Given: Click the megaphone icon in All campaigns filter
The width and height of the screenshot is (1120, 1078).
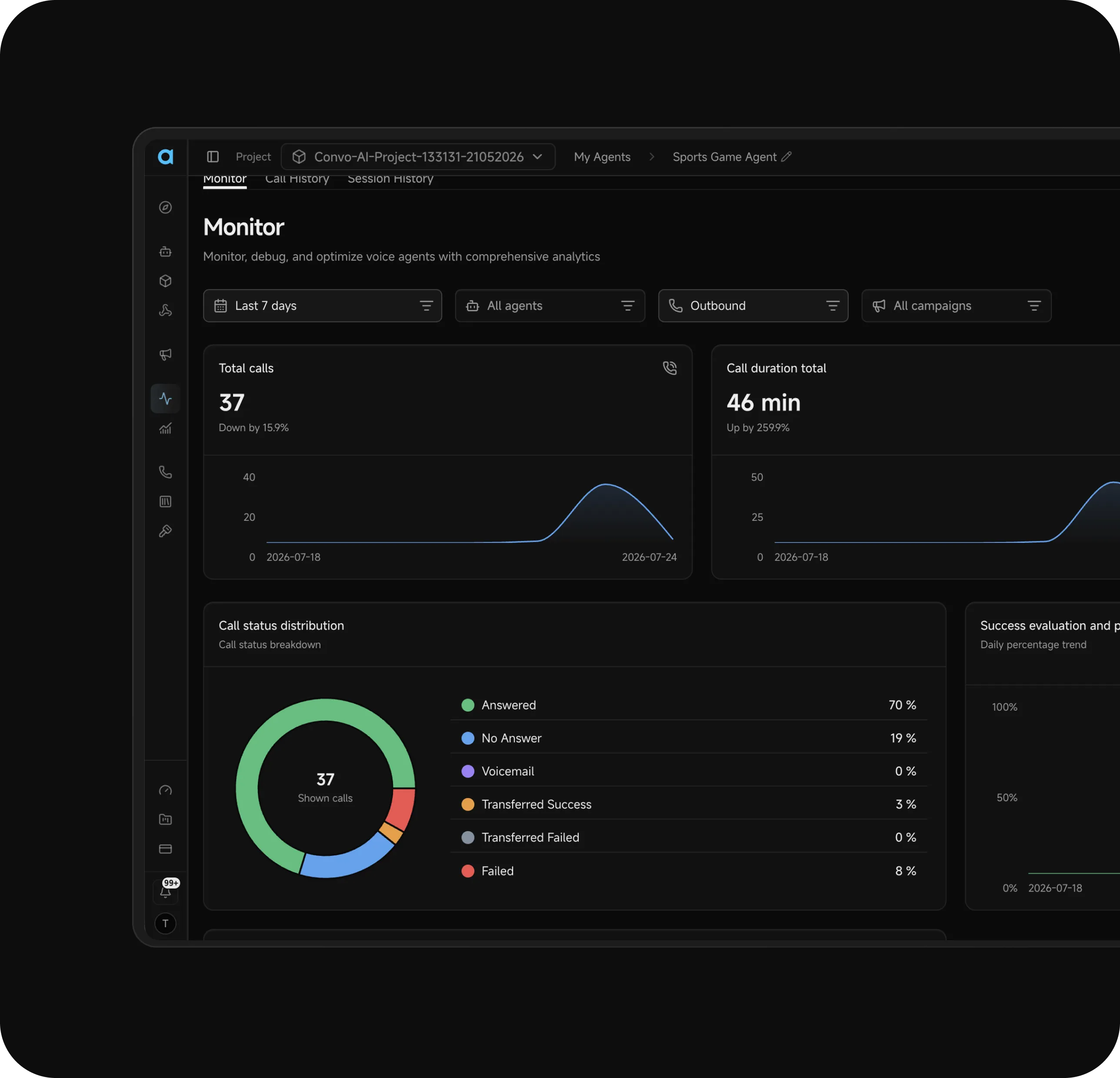Looking at the screenshot, I should tap(879, 306).
